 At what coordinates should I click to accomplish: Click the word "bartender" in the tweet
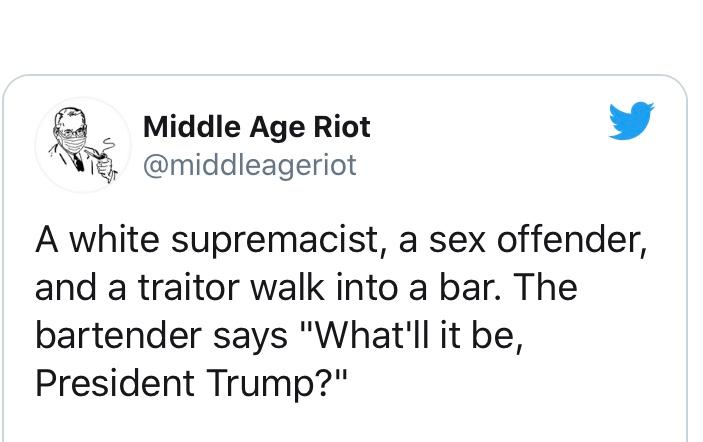[x=118, y=336]
